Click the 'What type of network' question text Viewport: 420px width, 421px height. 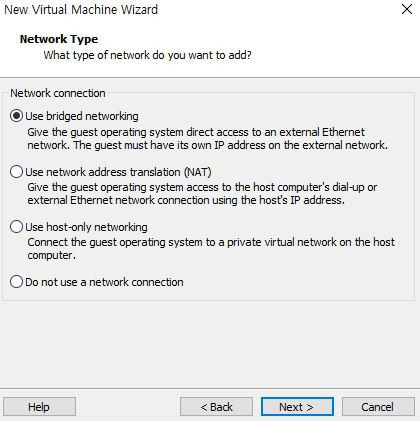(147, 55)
